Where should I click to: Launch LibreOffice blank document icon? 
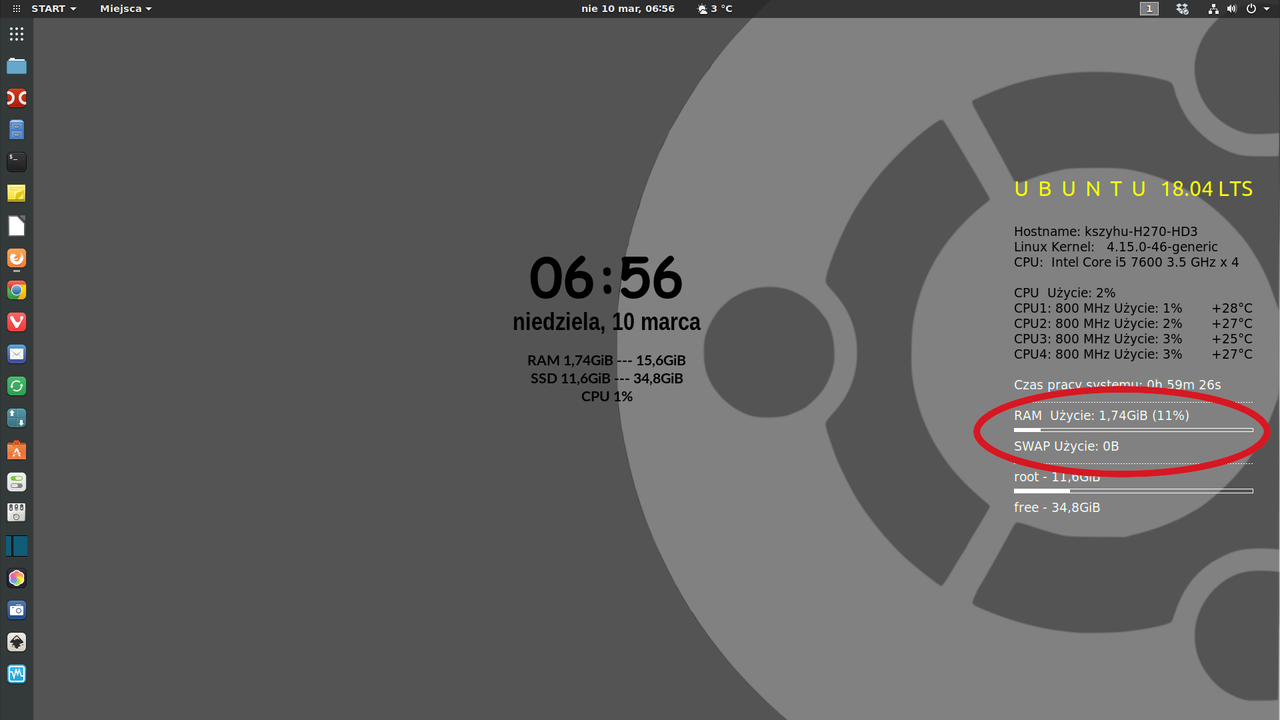tap(16, 226)
